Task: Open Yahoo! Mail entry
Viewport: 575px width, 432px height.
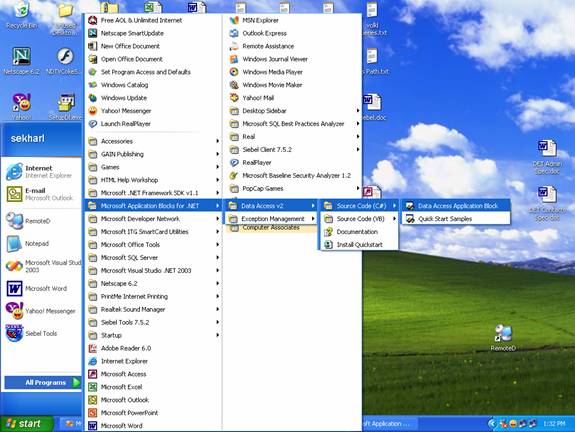Action: (x=293, y=98)
